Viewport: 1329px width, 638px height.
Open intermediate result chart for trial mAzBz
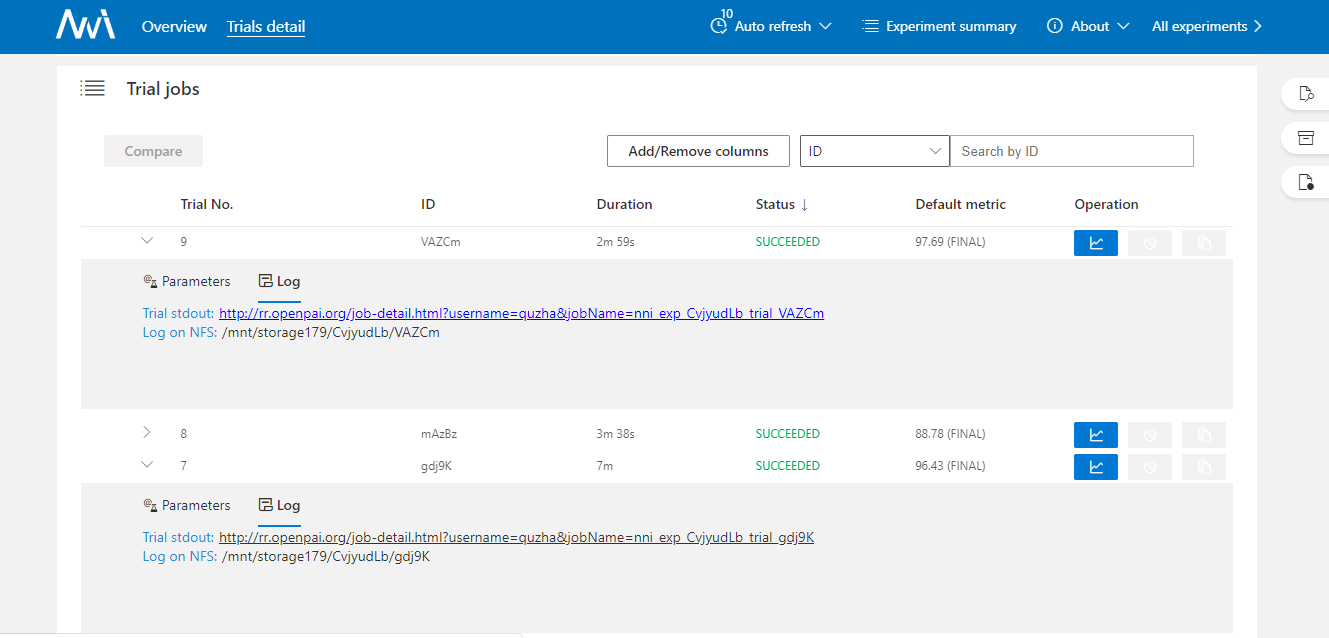click(1095, 434)
